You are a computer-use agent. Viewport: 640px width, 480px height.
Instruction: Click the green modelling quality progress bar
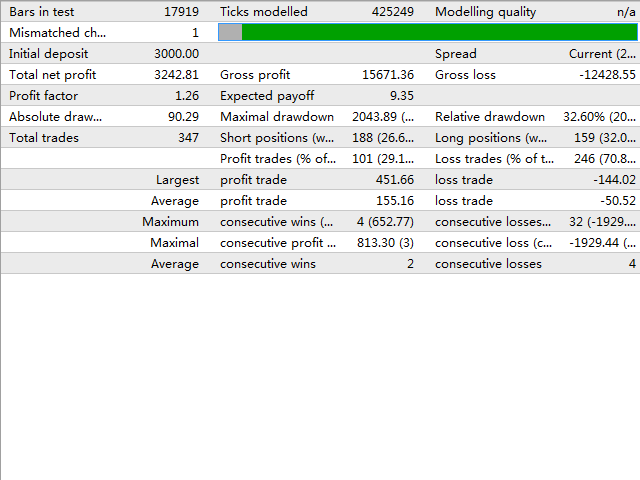[428, 32]
